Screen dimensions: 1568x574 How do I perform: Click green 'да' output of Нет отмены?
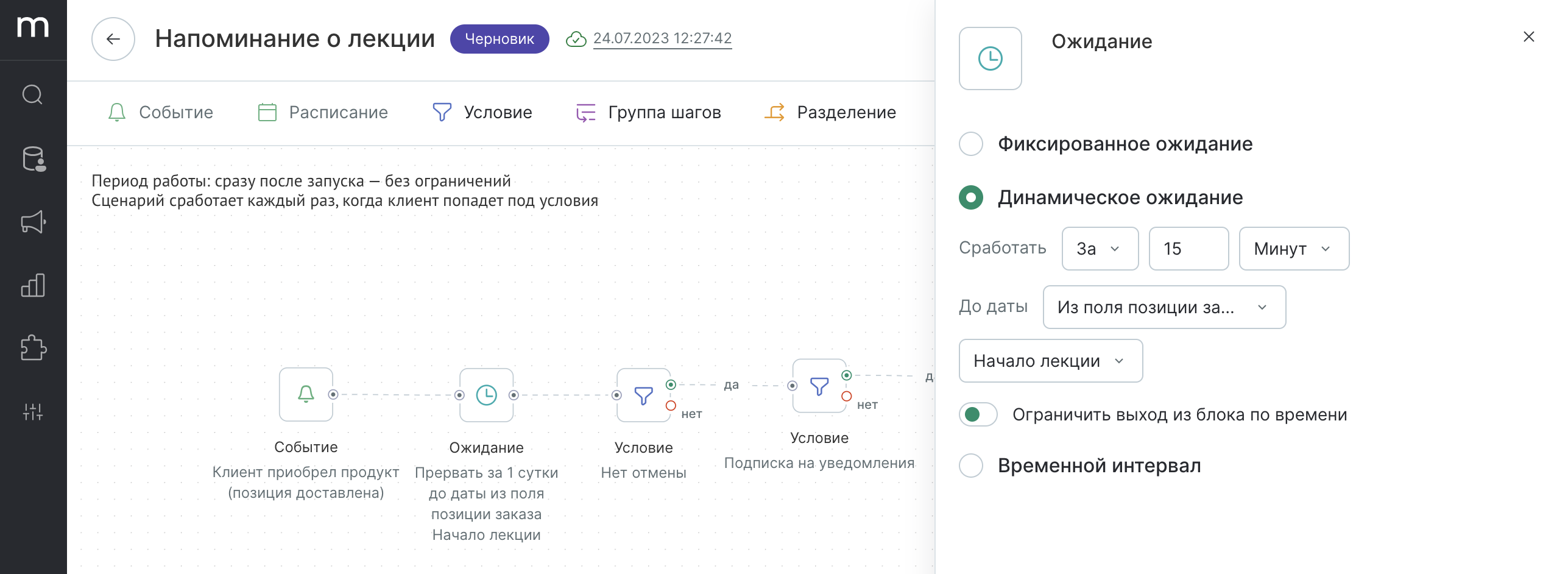point(671,384)
